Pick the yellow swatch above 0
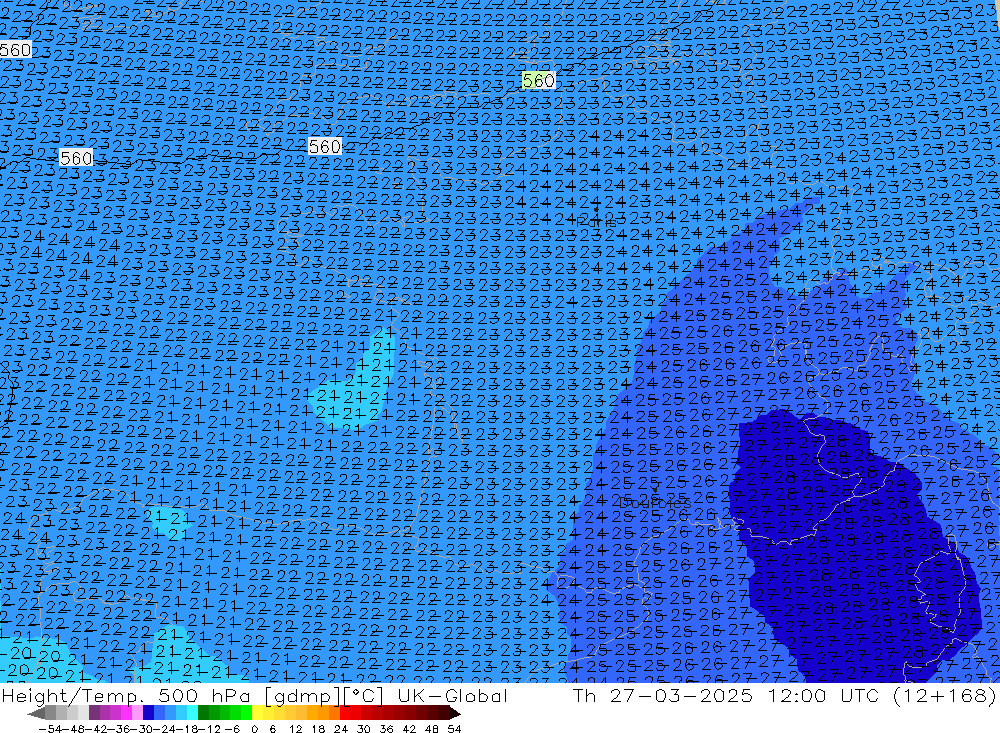Viewport: 1000px width, 733px height. pos(257,713)
